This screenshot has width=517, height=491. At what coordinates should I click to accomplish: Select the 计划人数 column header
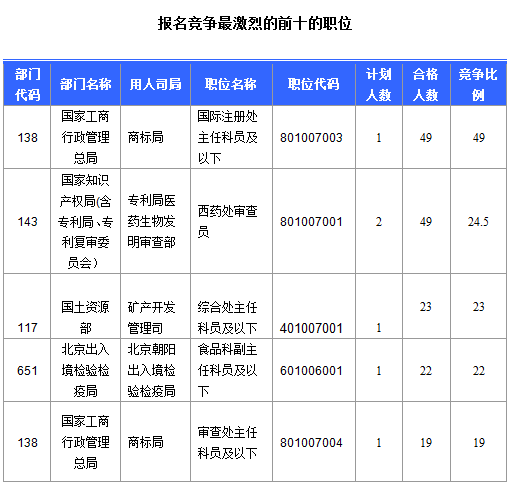point(378,85)
